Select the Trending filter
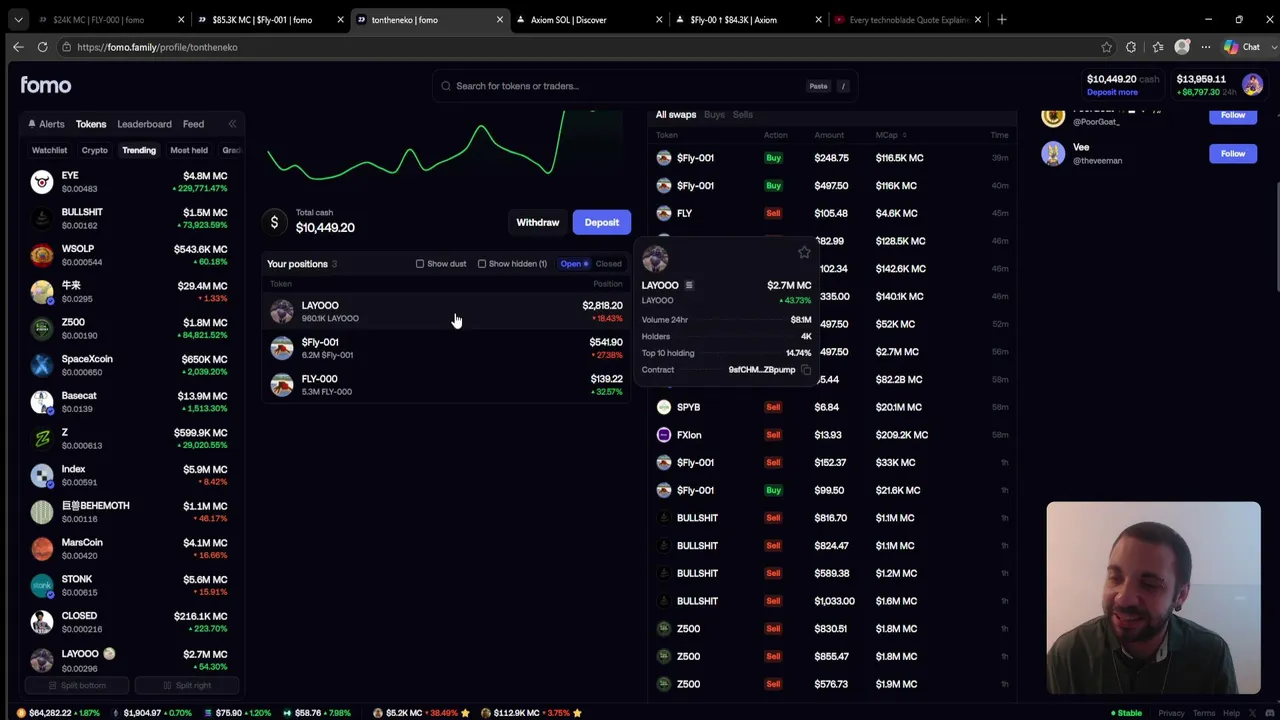 click(139, 150)
